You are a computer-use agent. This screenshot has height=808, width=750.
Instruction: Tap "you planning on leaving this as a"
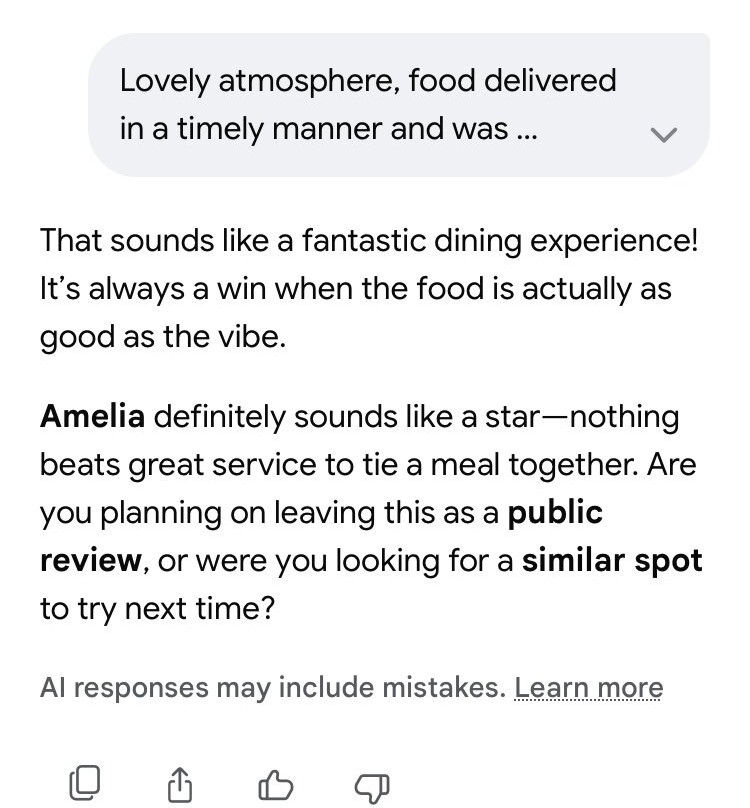pos(268,513)
